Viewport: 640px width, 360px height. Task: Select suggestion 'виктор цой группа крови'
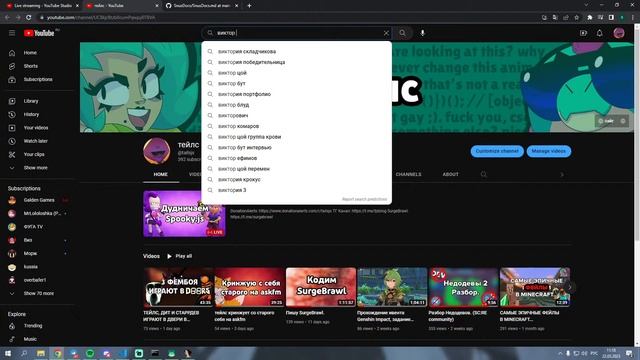tap(296, 137)
